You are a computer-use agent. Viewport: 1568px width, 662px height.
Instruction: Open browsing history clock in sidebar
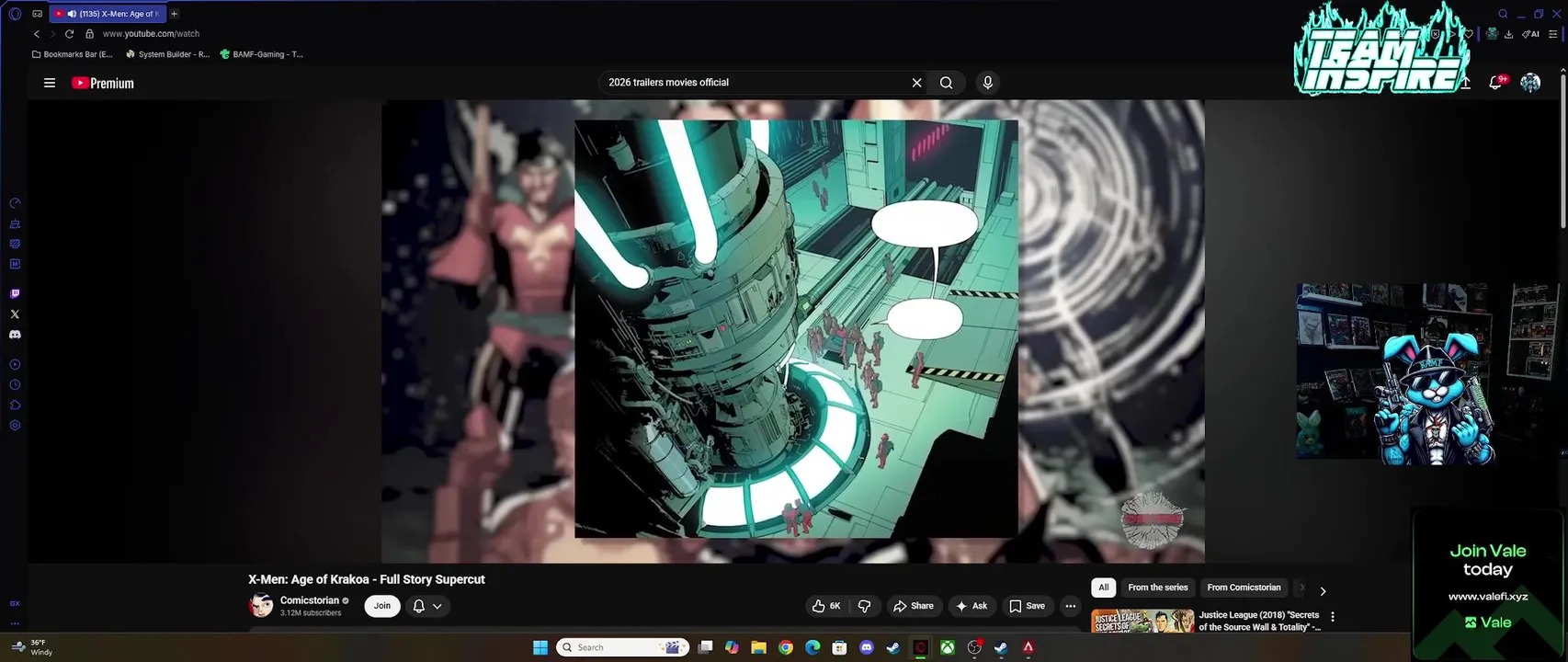15,385
